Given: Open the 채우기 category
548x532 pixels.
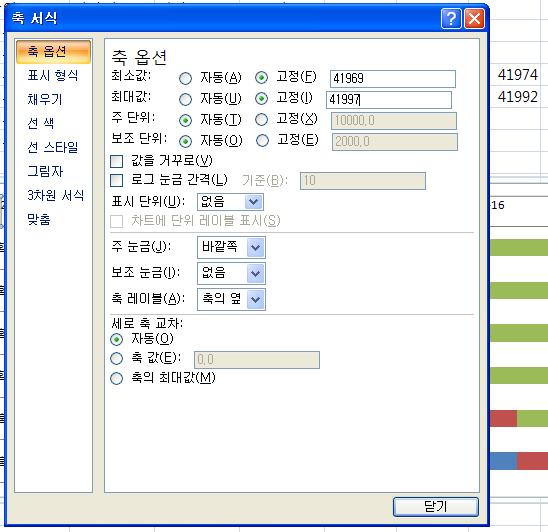Looking at the screenshot, I should [x=45, y=99].
